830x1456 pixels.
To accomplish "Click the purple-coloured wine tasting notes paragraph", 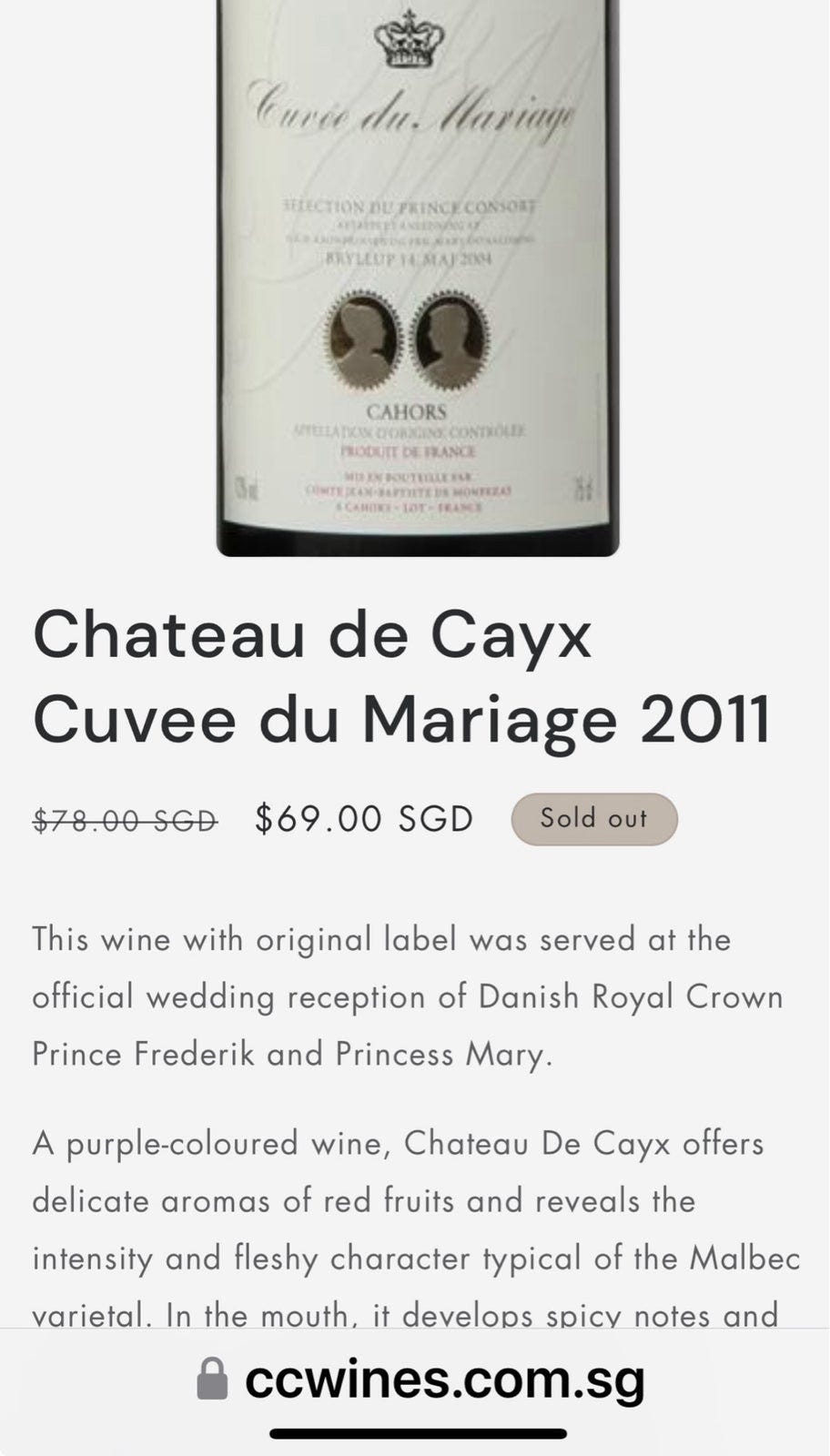I will click(415, 1228).
